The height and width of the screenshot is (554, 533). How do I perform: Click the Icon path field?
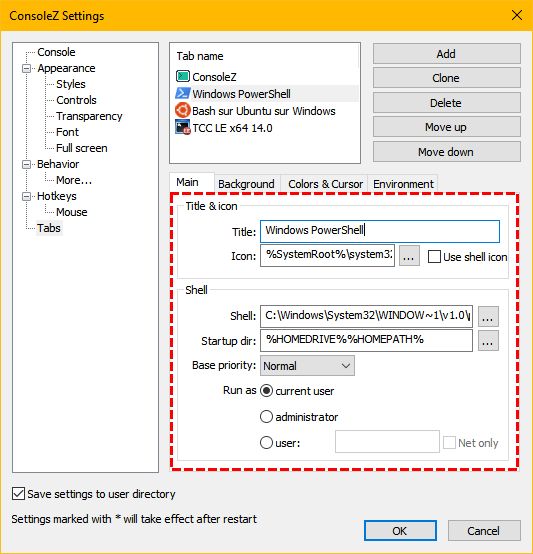click(327, 255)
